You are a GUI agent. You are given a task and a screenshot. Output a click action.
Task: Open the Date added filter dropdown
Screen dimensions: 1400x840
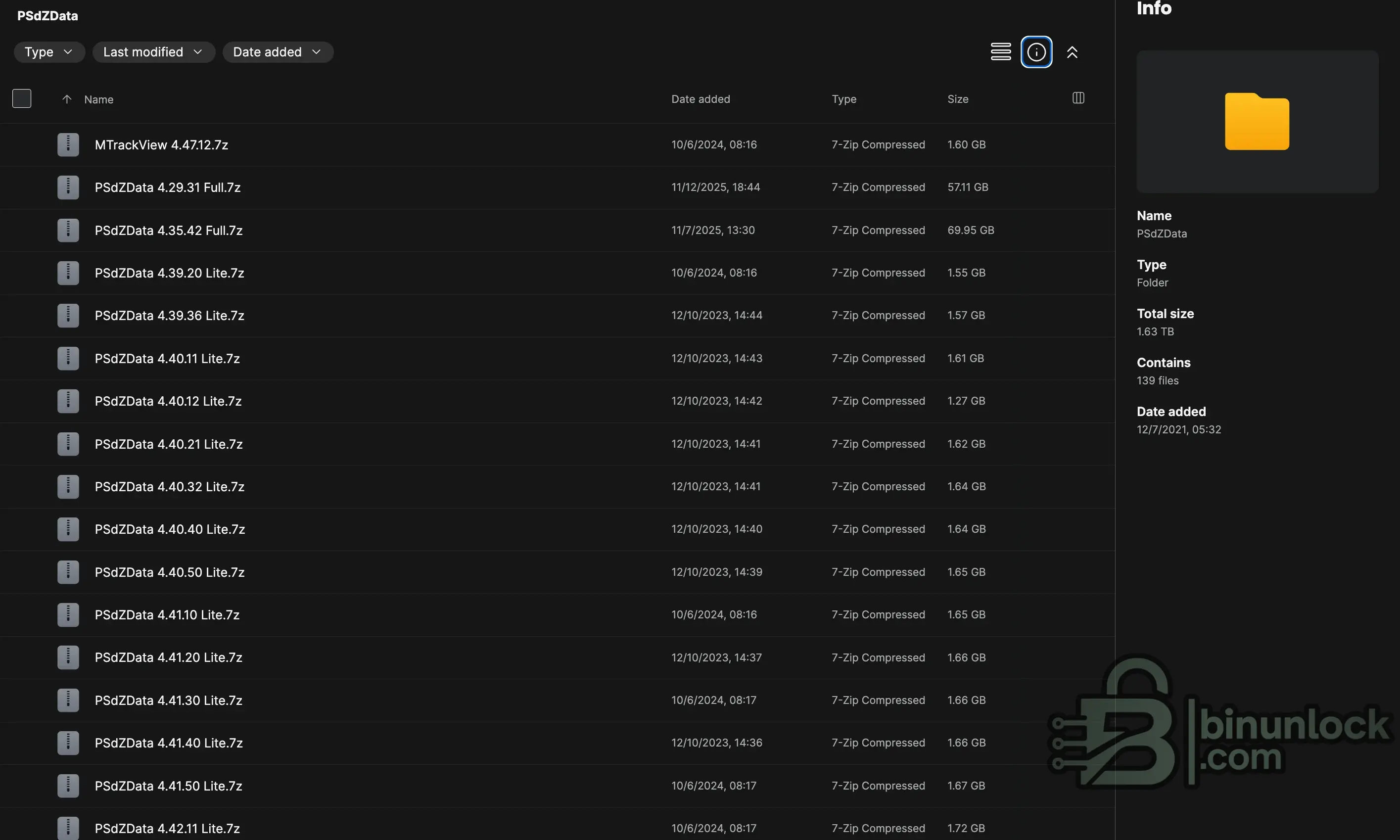click(278, 52)
